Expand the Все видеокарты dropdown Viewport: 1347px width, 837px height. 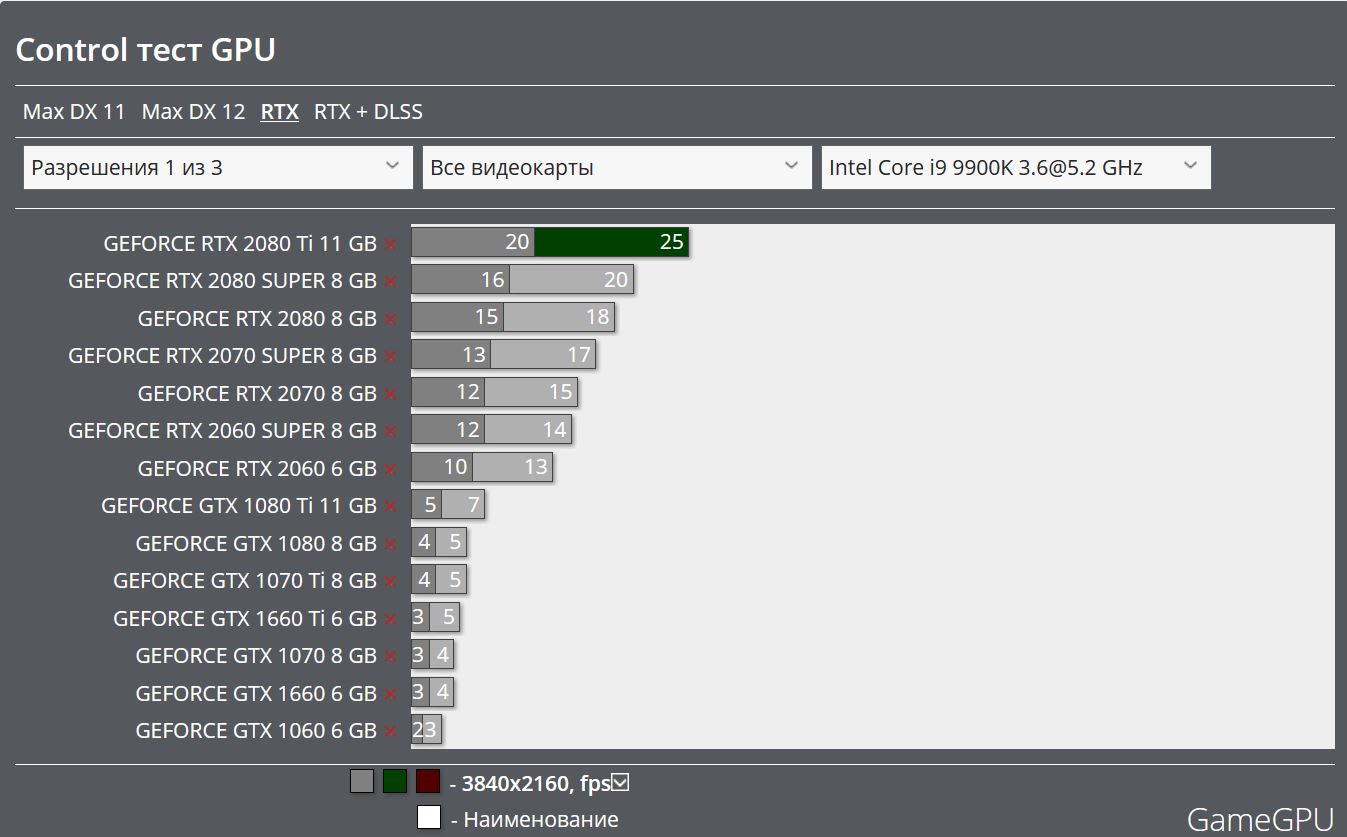pos(616,168)
